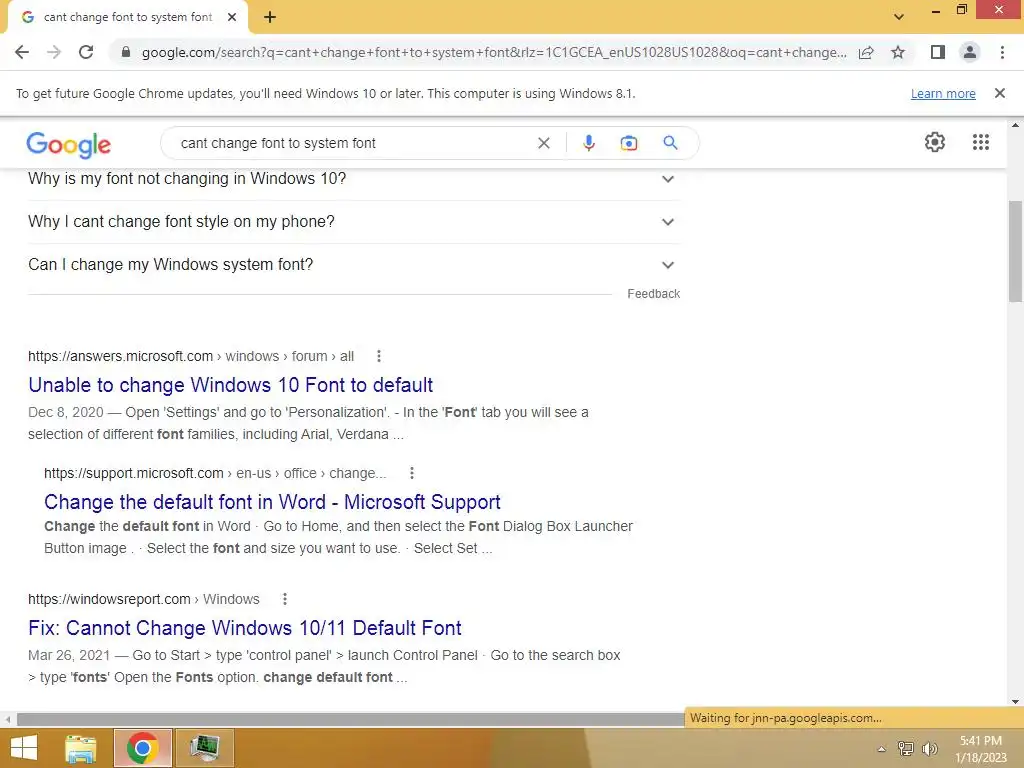Open more options for windowsreport.com result
The image size is (1024, 768).
[285, 599]
